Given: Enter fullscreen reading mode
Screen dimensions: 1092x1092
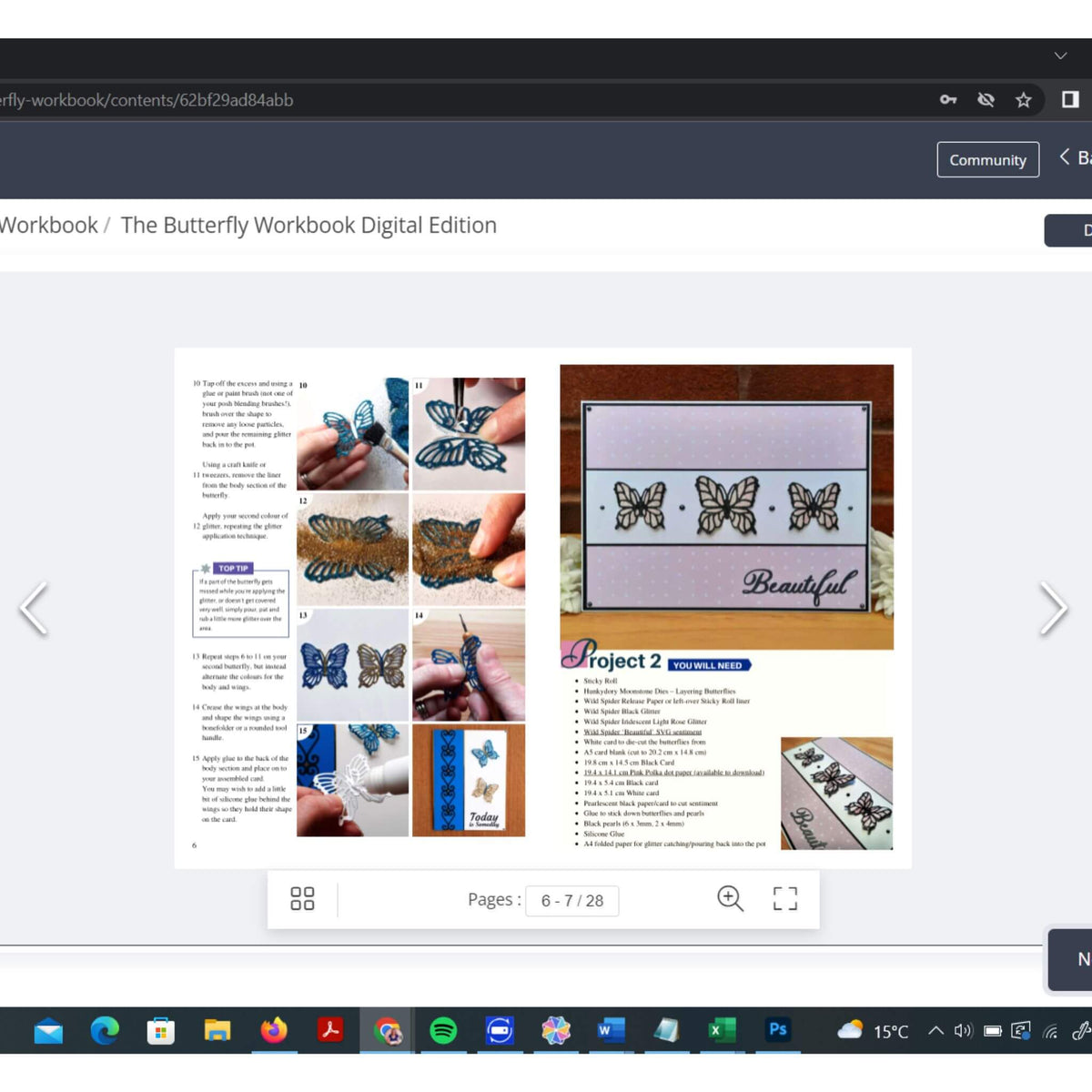Looking at the screenshot, I should [784, 899].
